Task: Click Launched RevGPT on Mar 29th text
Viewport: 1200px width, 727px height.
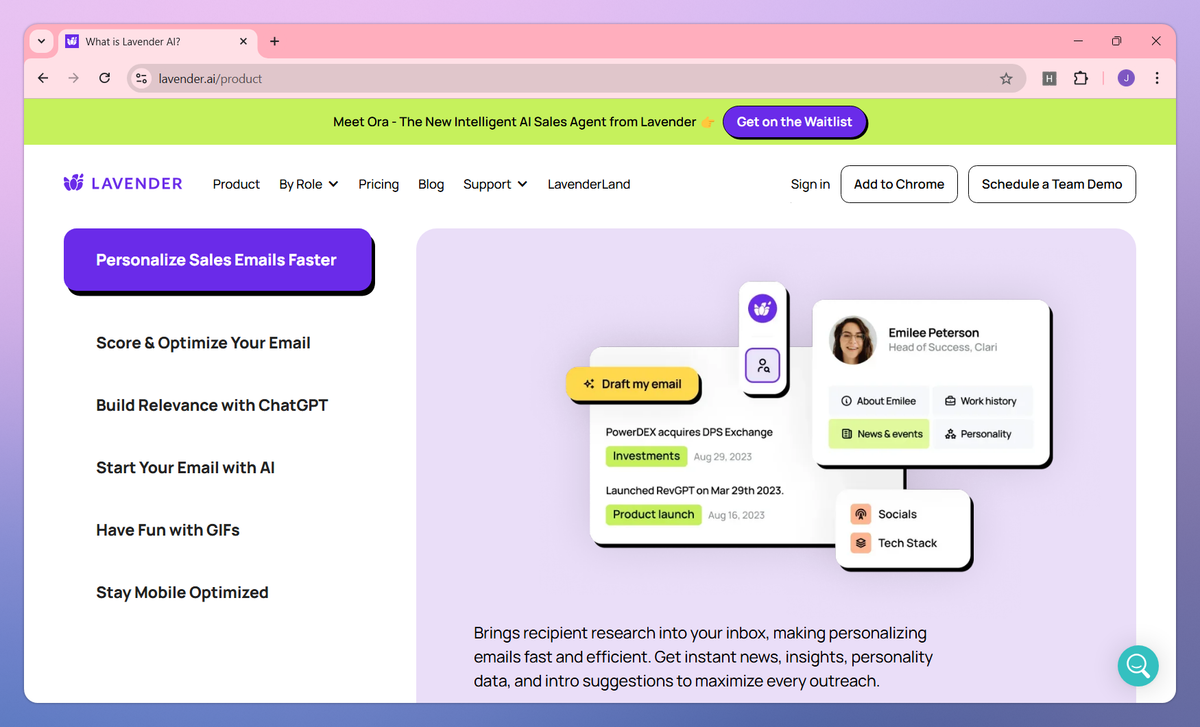Action: [x=695, y=491]
